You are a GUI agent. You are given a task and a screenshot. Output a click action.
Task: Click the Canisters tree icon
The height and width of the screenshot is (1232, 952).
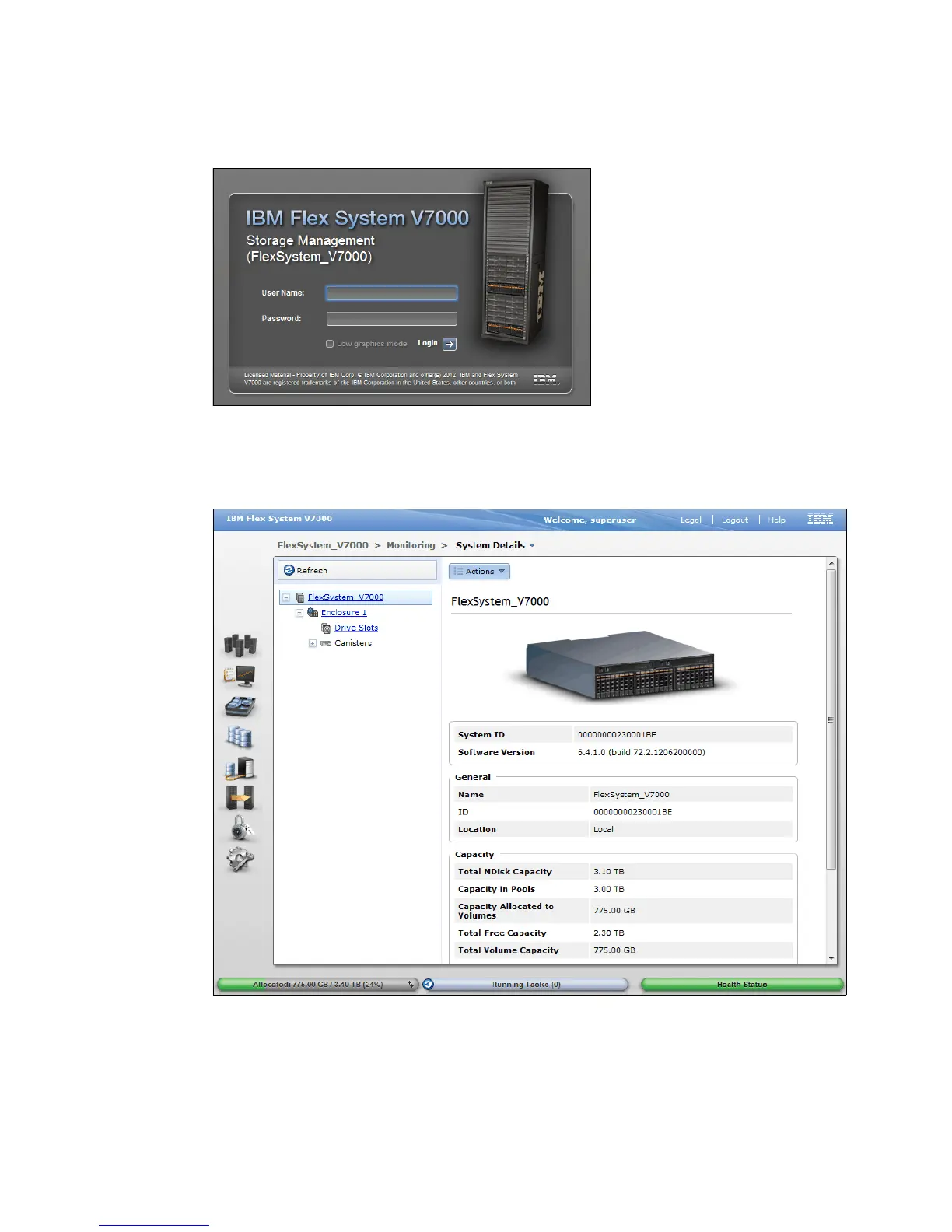coord(326,643)
